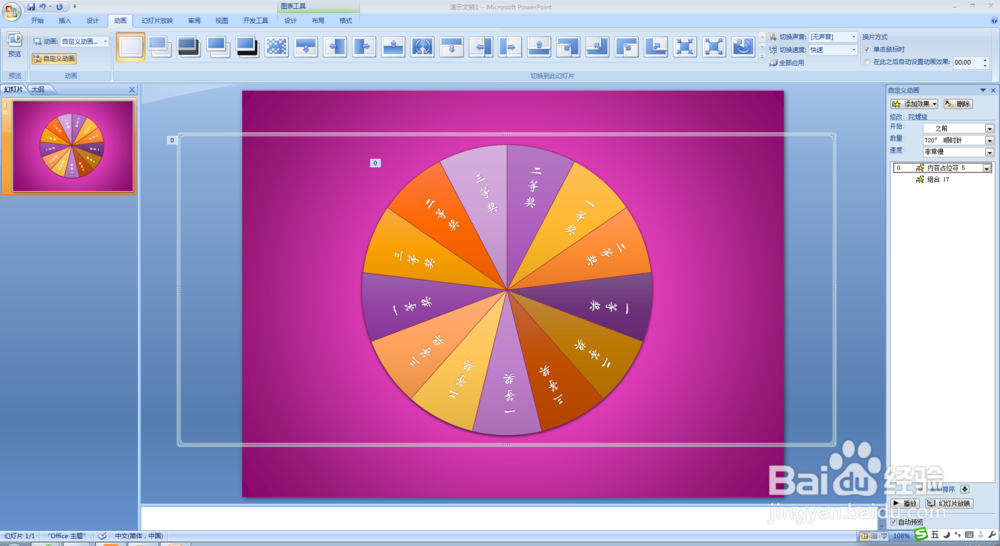The width and height of the screenshot is (1000, 546).
Task: Apply the uncover left transition
Action: pos(480,47)
